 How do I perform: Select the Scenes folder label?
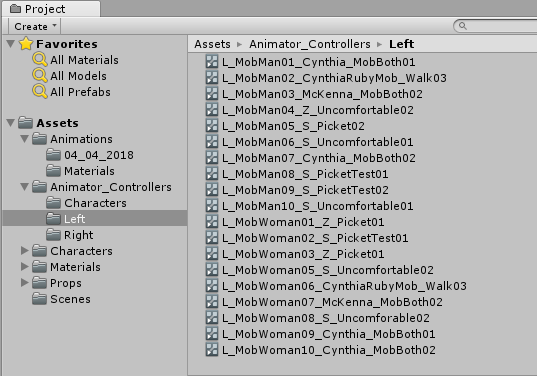tap(71, 299)
